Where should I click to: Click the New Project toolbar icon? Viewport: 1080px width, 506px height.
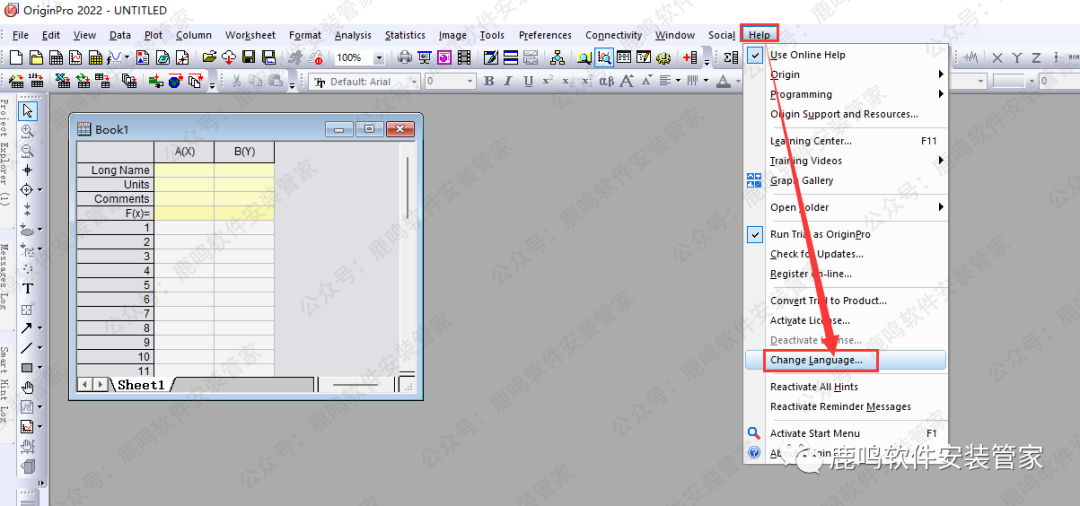[x=17, y=58]
